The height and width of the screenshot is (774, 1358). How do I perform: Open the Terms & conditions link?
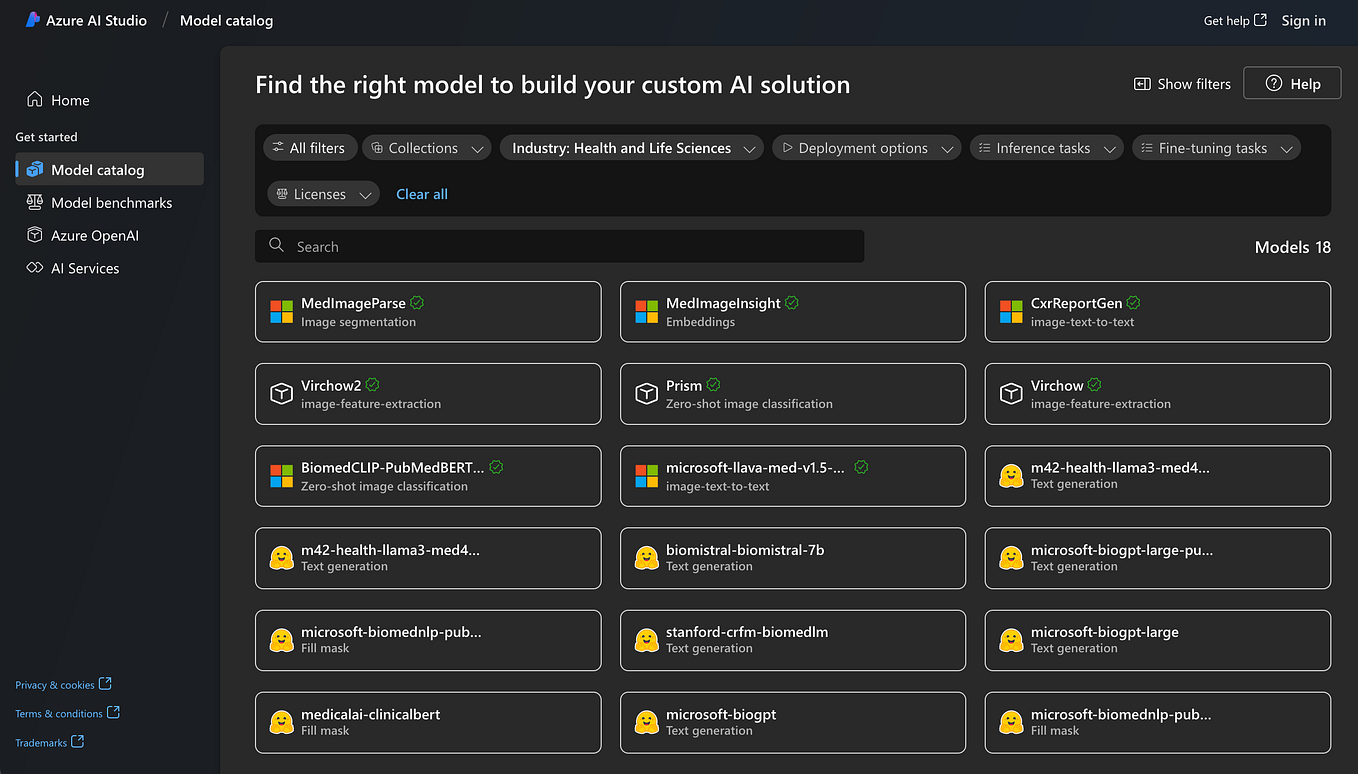click(x=68, y=713)
